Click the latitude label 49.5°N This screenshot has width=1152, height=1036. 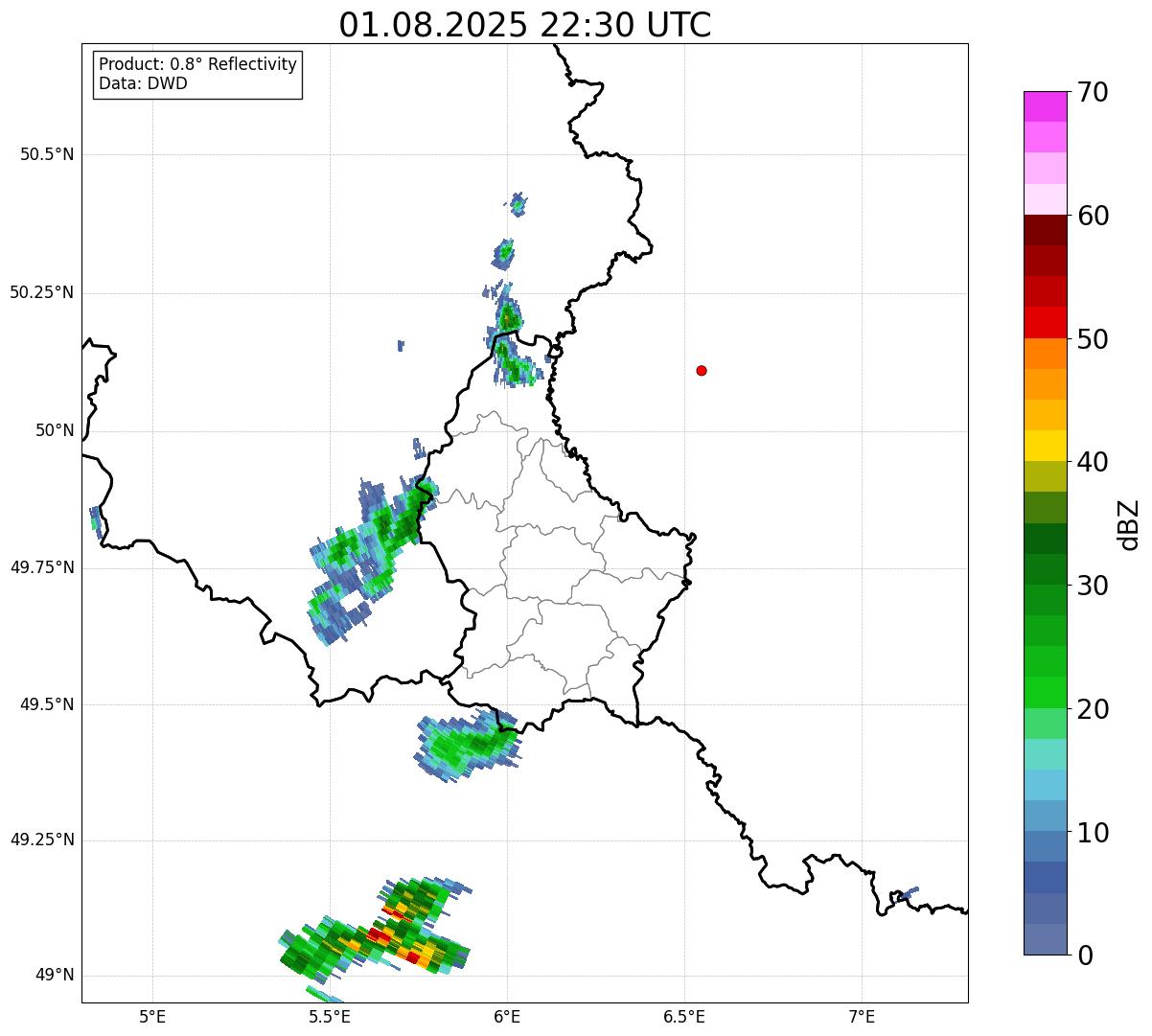(47, 704)
